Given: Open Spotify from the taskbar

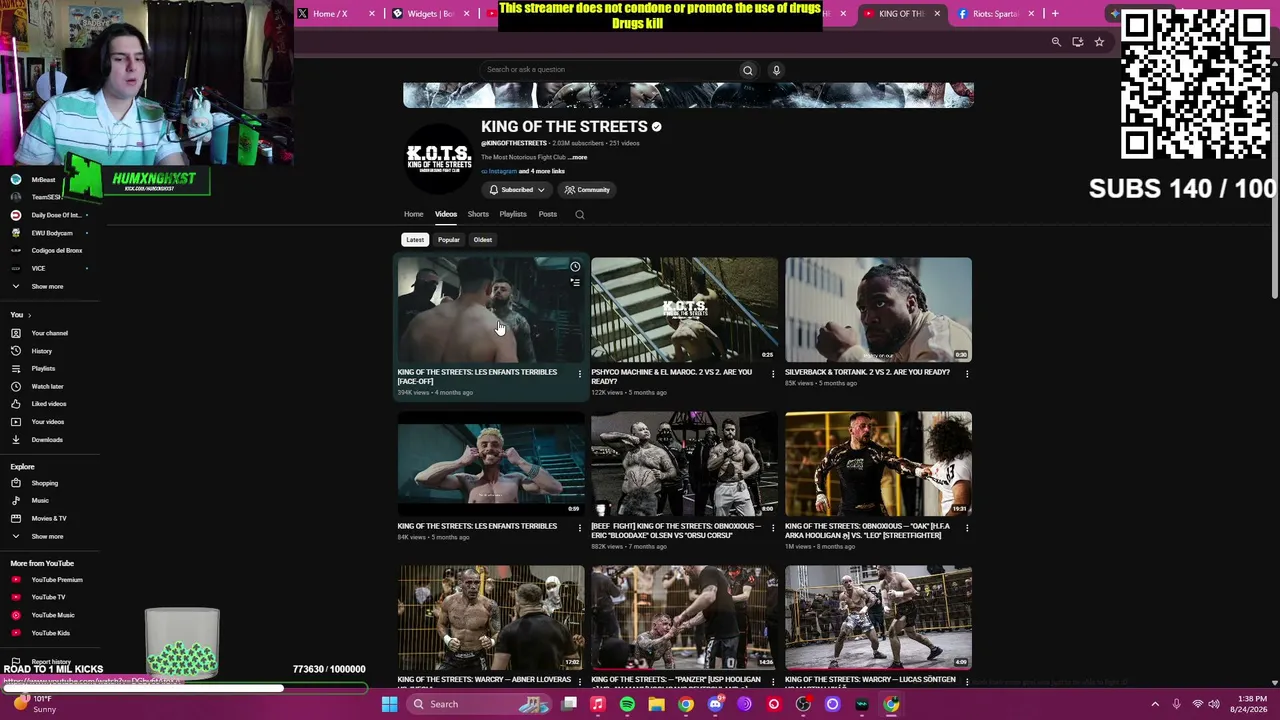Looking at the screenshot, I should coord(627,704).
